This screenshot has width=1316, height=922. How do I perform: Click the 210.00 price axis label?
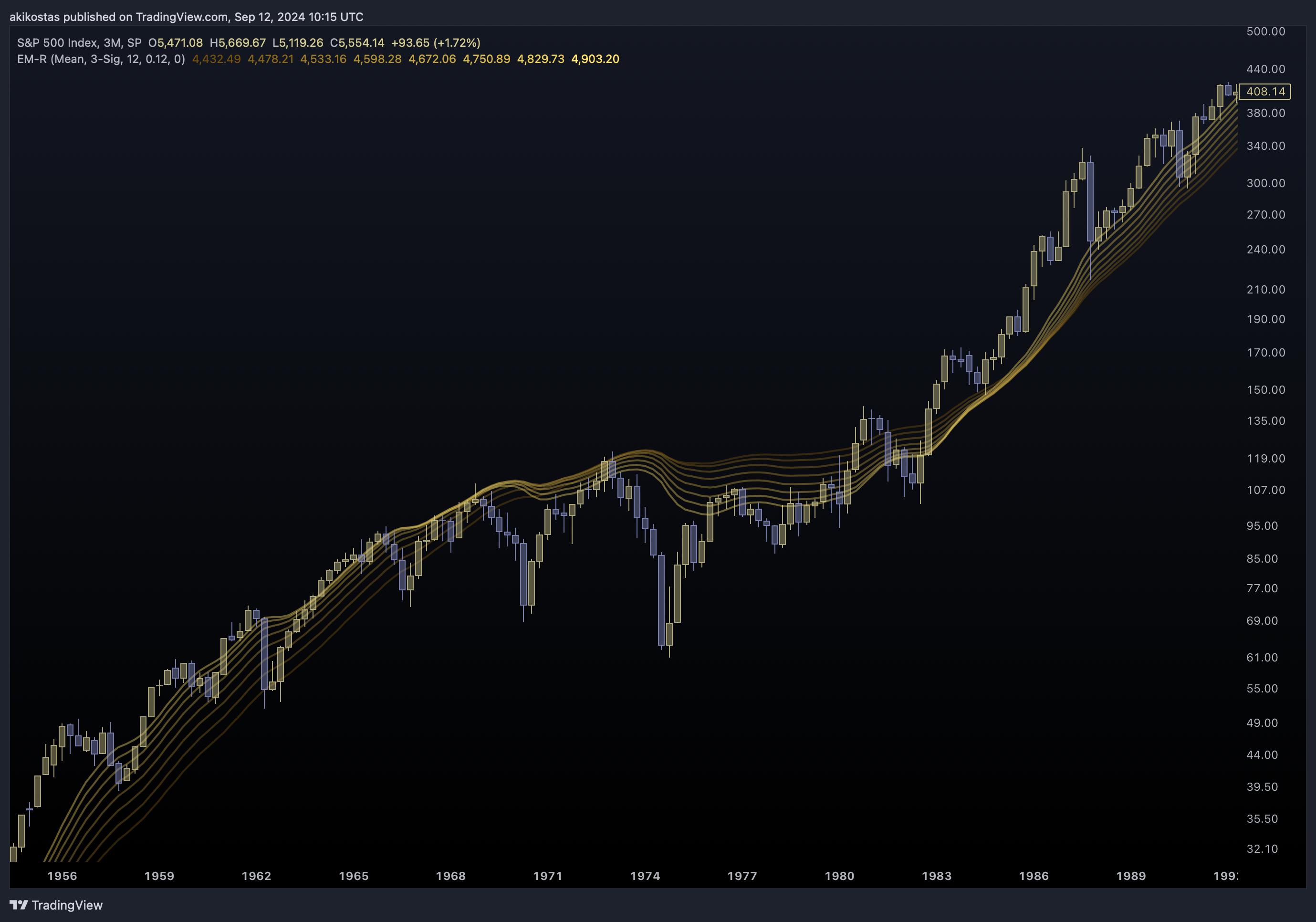[x=1265, y=290]
